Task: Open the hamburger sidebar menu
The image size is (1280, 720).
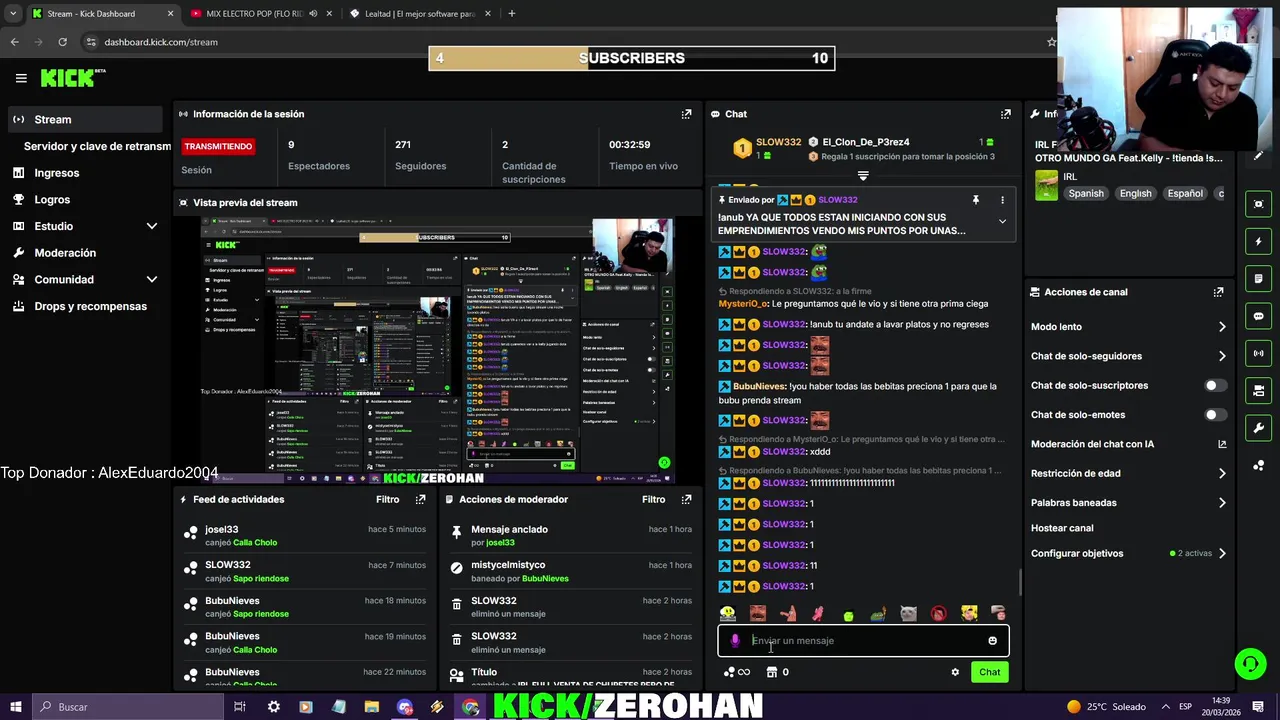Action: 21,78
